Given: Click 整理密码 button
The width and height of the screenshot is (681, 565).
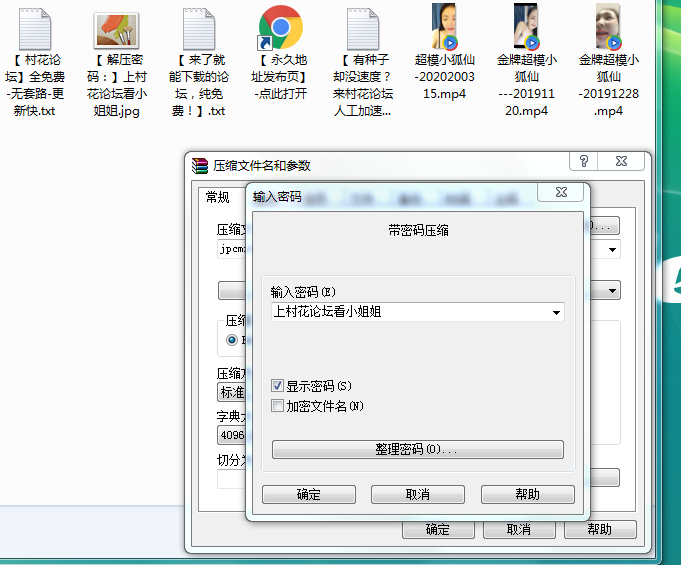Looking at the screenshot, I should [x=418, y=449].
